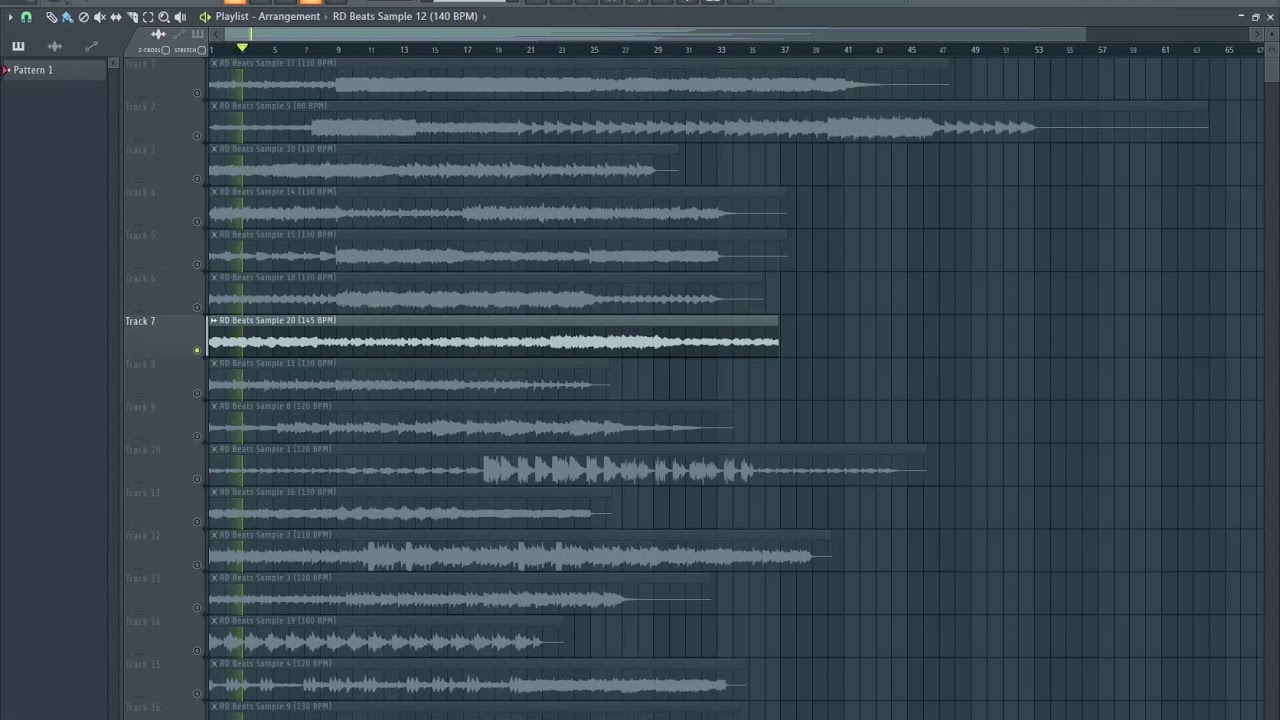Viewport: 1280px width, 720px height.
Task: Mute Track 4 with its green dot
Action: click(197, 222)
